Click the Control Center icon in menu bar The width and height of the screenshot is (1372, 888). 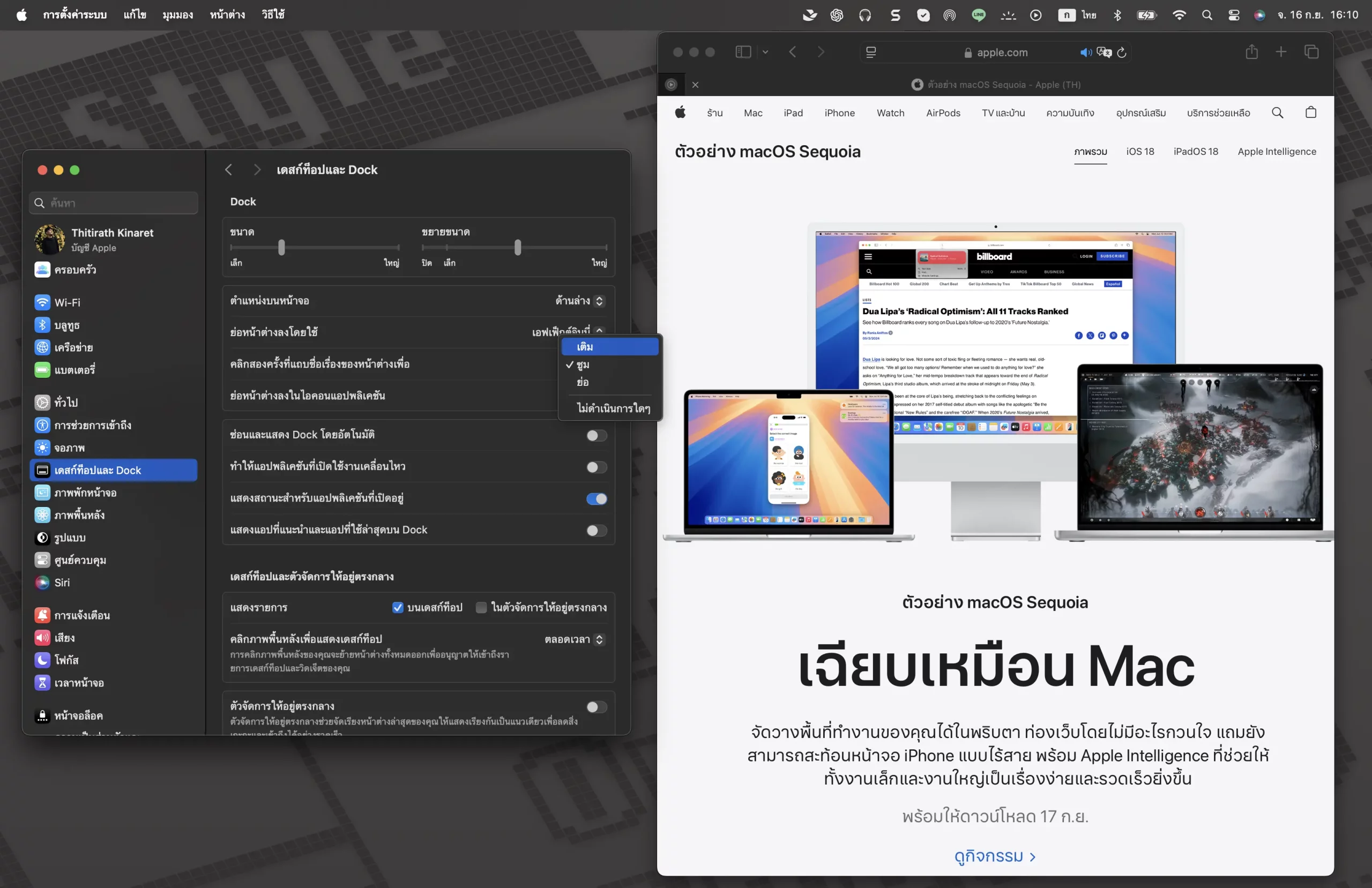click(x=1233, y=15)
